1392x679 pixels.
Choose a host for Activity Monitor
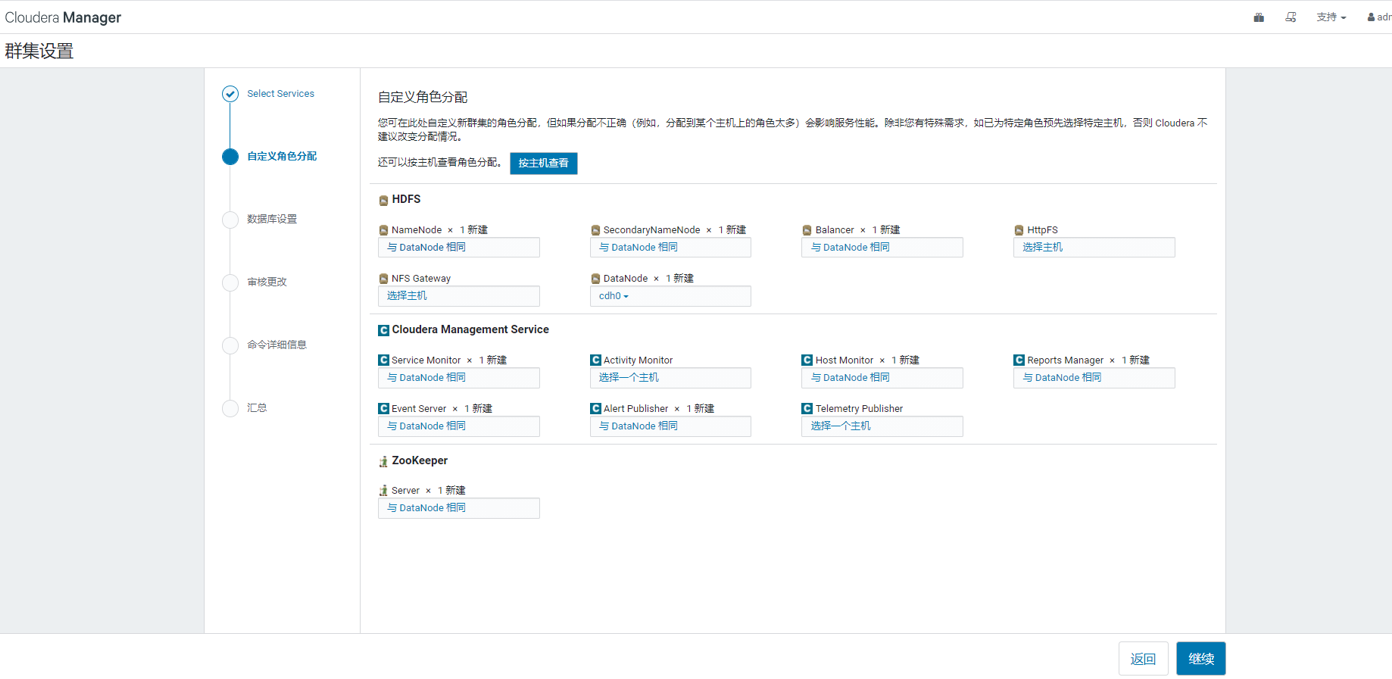pyautogui.click(x=670, y=378)
